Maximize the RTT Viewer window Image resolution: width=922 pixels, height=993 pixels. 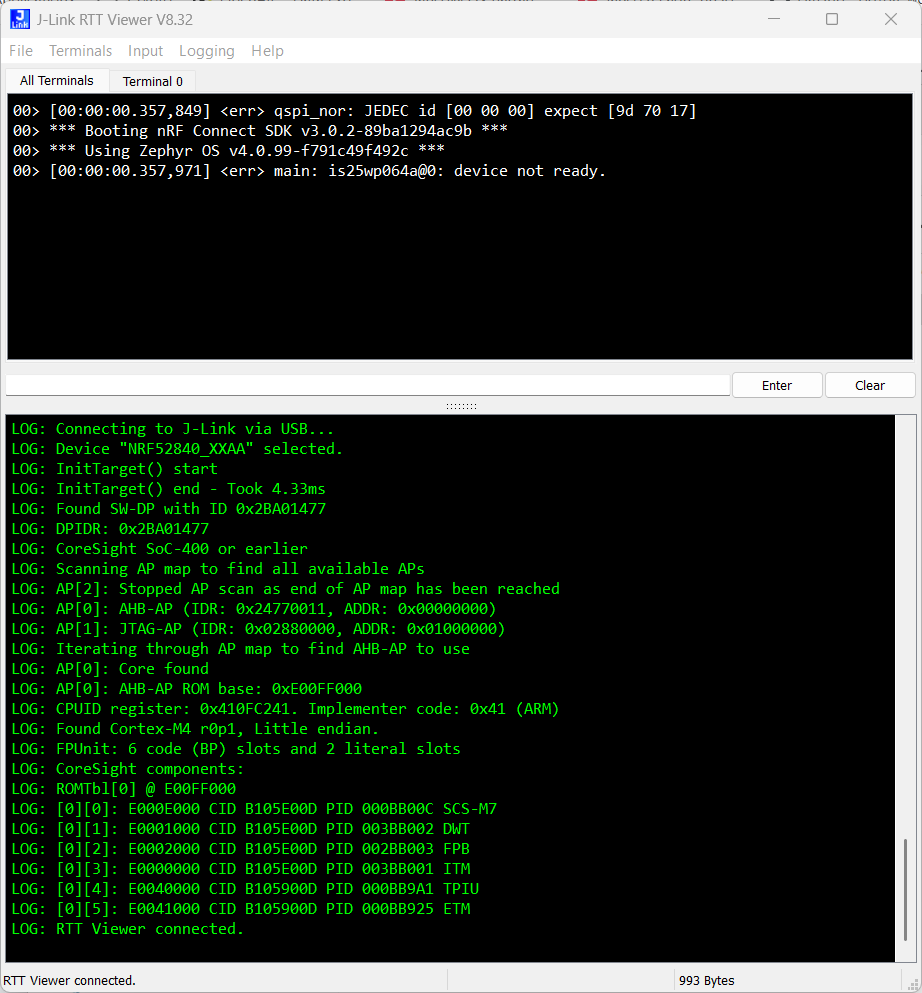832,19
